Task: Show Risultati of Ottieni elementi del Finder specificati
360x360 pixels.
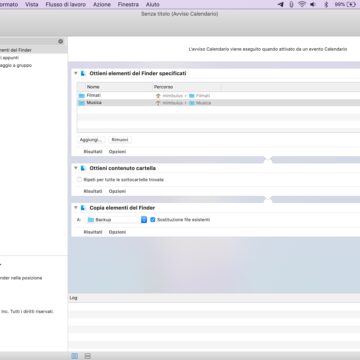Action: pyautogui.click(x=93, y=152)
